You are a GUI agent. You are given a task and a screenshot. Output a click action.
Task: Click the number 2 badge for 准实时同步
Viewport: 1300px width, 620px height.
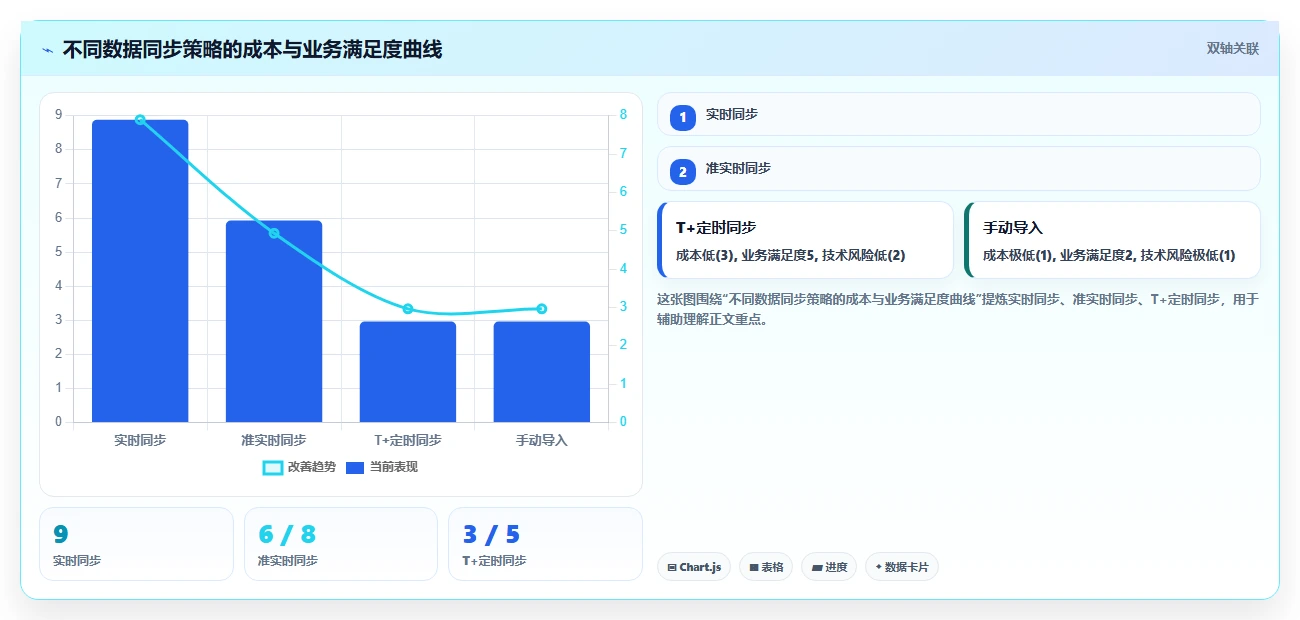click(683, 172)
